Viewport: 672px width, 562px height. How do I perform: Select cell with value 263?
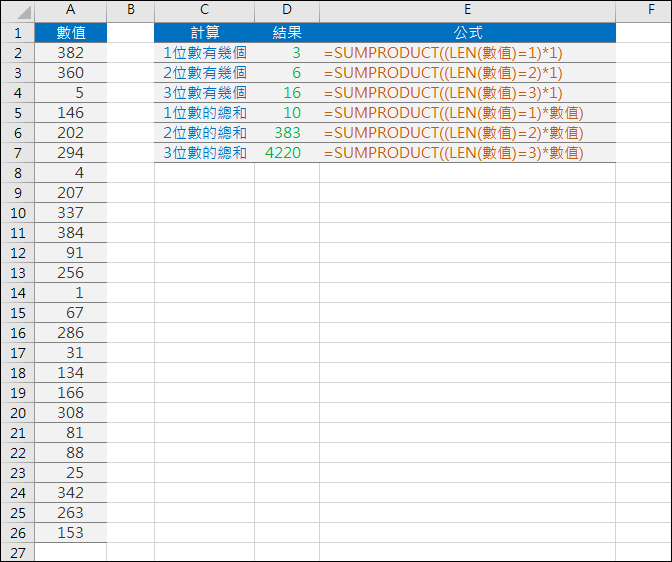click(x=71, y=513)
